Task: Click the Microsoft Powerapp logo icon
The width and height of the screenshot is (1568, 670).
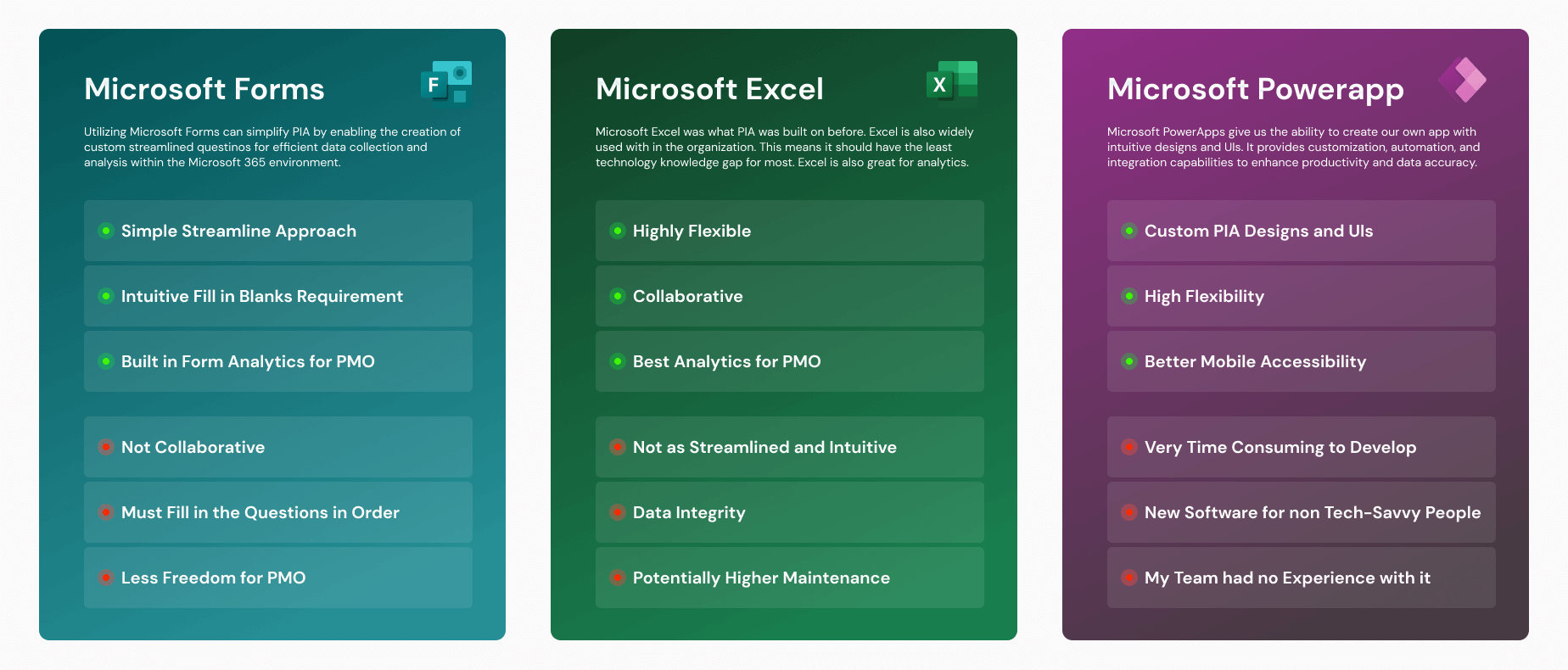Action: pos(1463,81)
